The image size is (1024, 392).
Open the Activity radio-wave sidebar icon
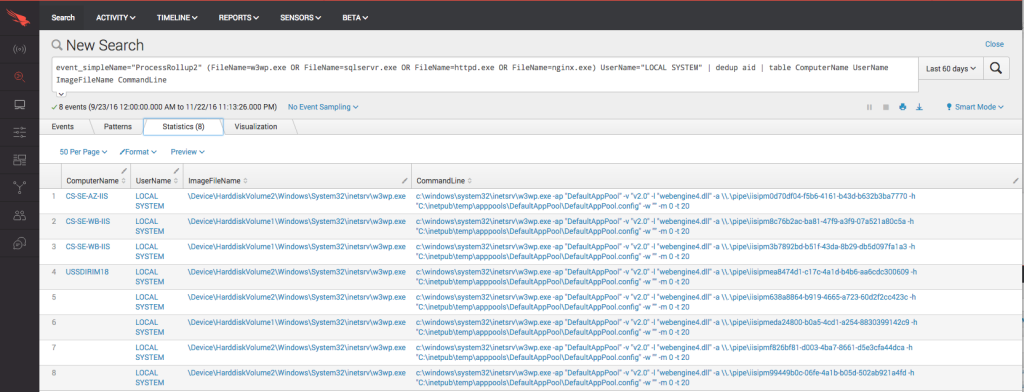click(x=20, y=49)
